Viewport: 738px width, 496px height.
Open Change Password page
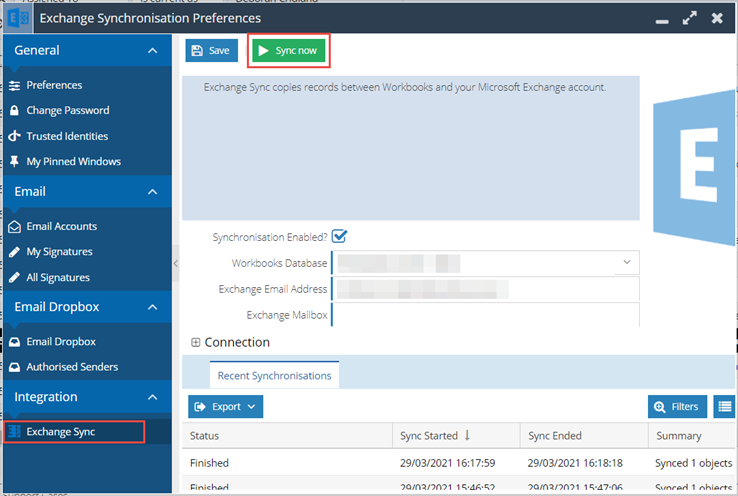(68, 111)
